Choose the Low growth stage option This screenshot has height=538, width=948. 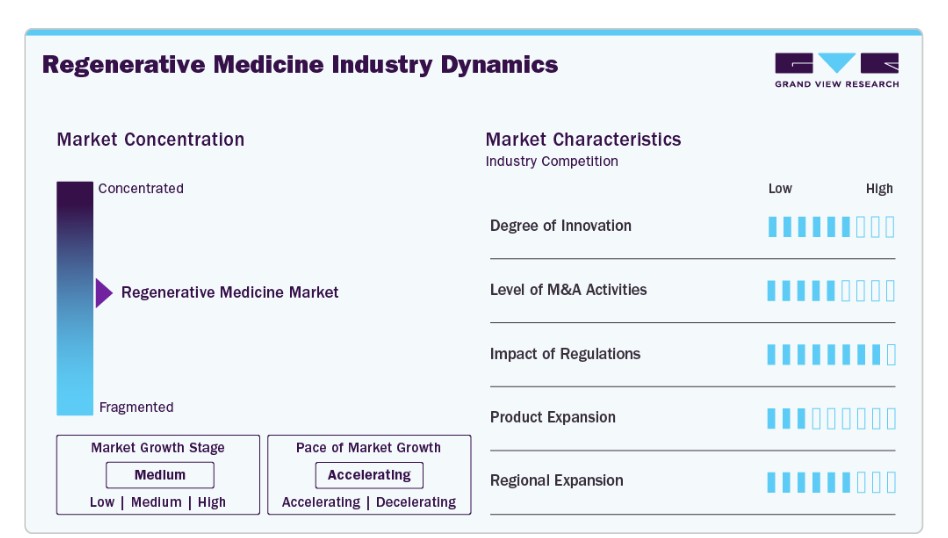point(102,502)
